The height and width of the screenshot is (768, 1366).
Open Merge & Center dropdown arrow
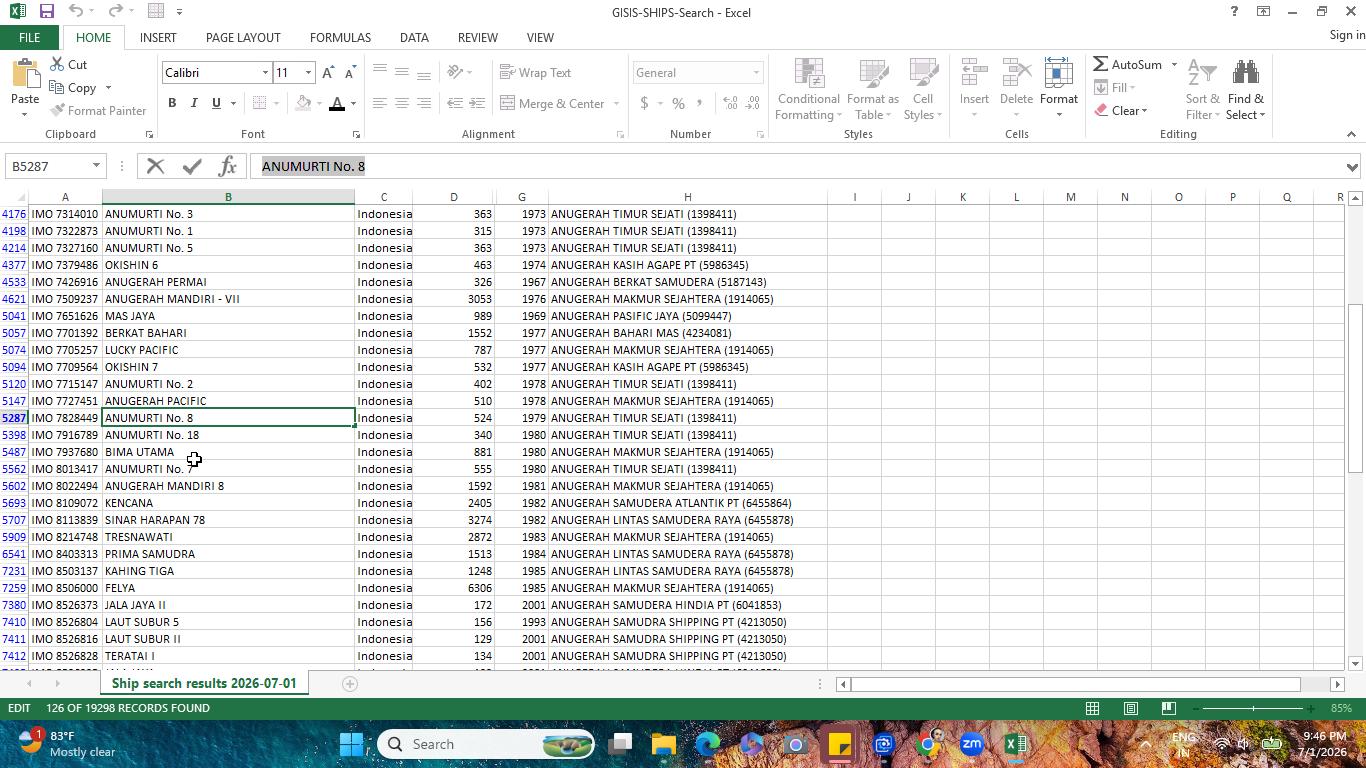pos(616,104)
